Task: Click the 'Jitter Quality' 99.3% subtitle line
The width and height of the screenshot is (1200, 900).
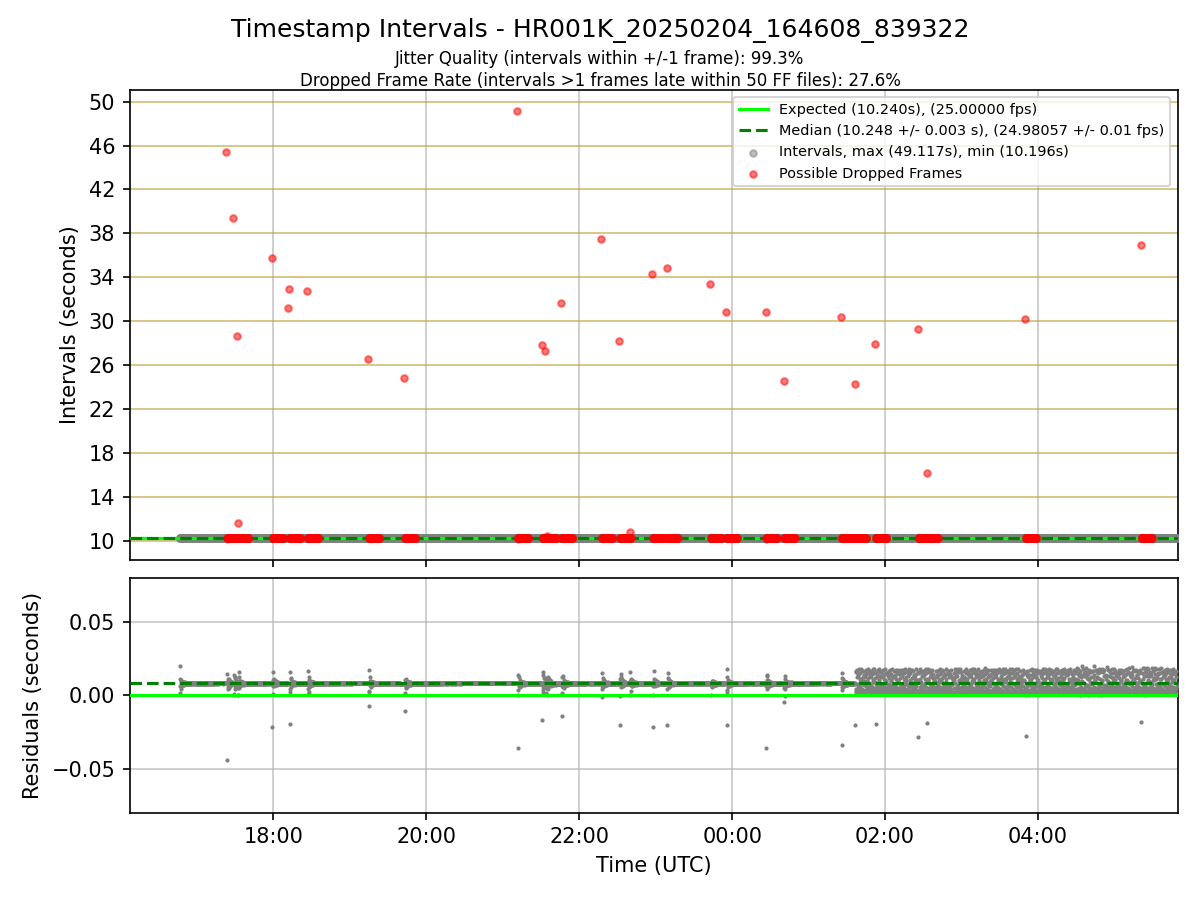Action: pyautogui.click(x=599, y=58)
